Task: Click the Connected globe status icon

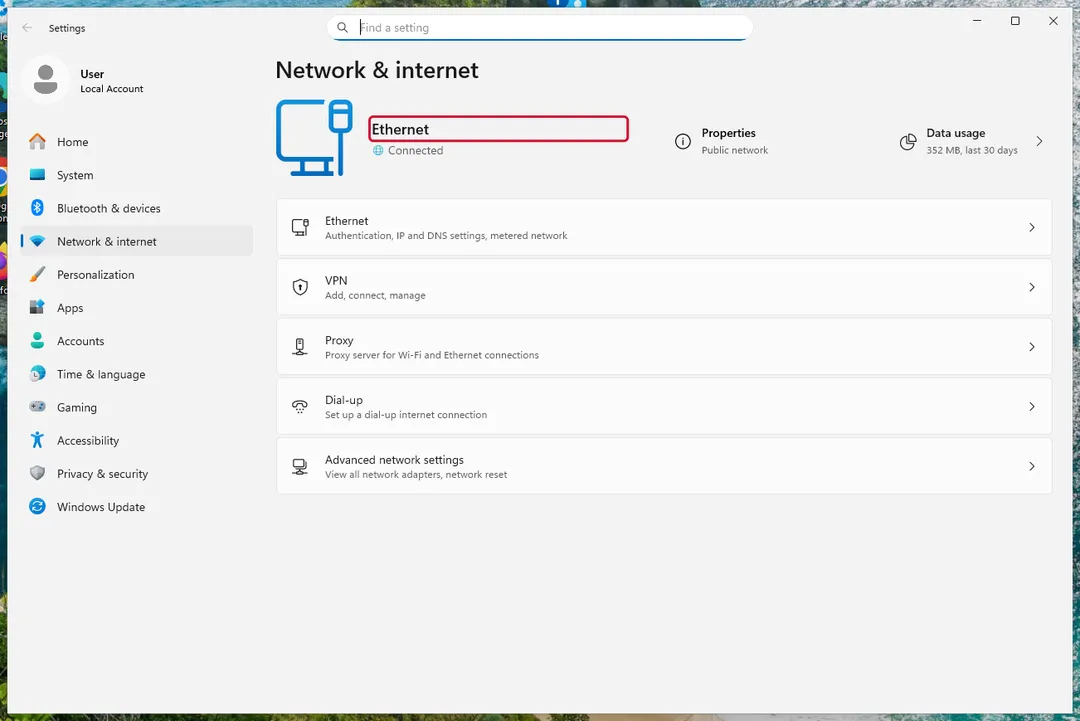Action: (378, 150)
